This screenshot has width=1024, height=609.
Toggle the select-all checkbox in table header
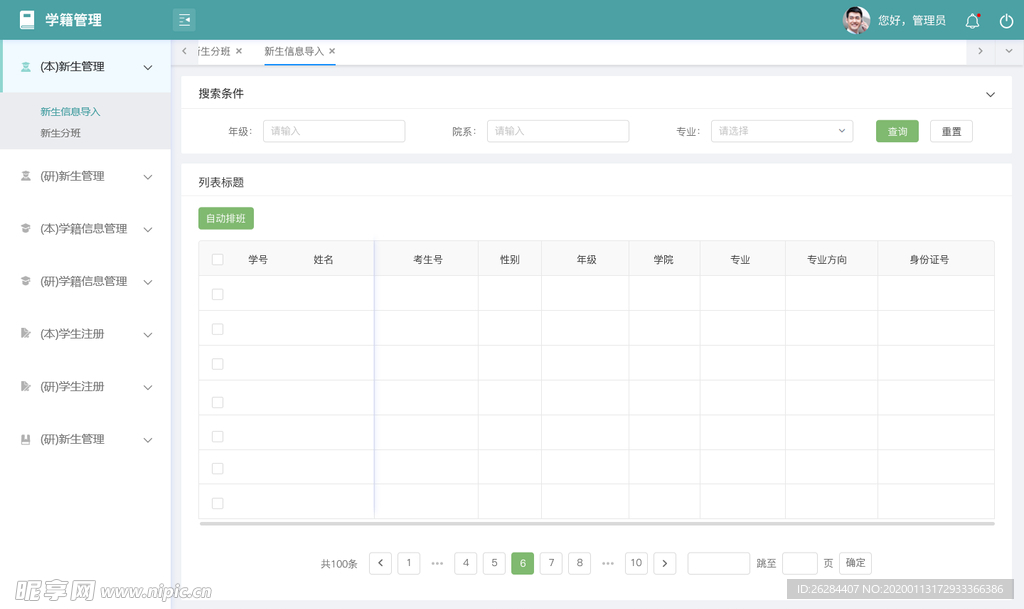click(x=218, y=259)
